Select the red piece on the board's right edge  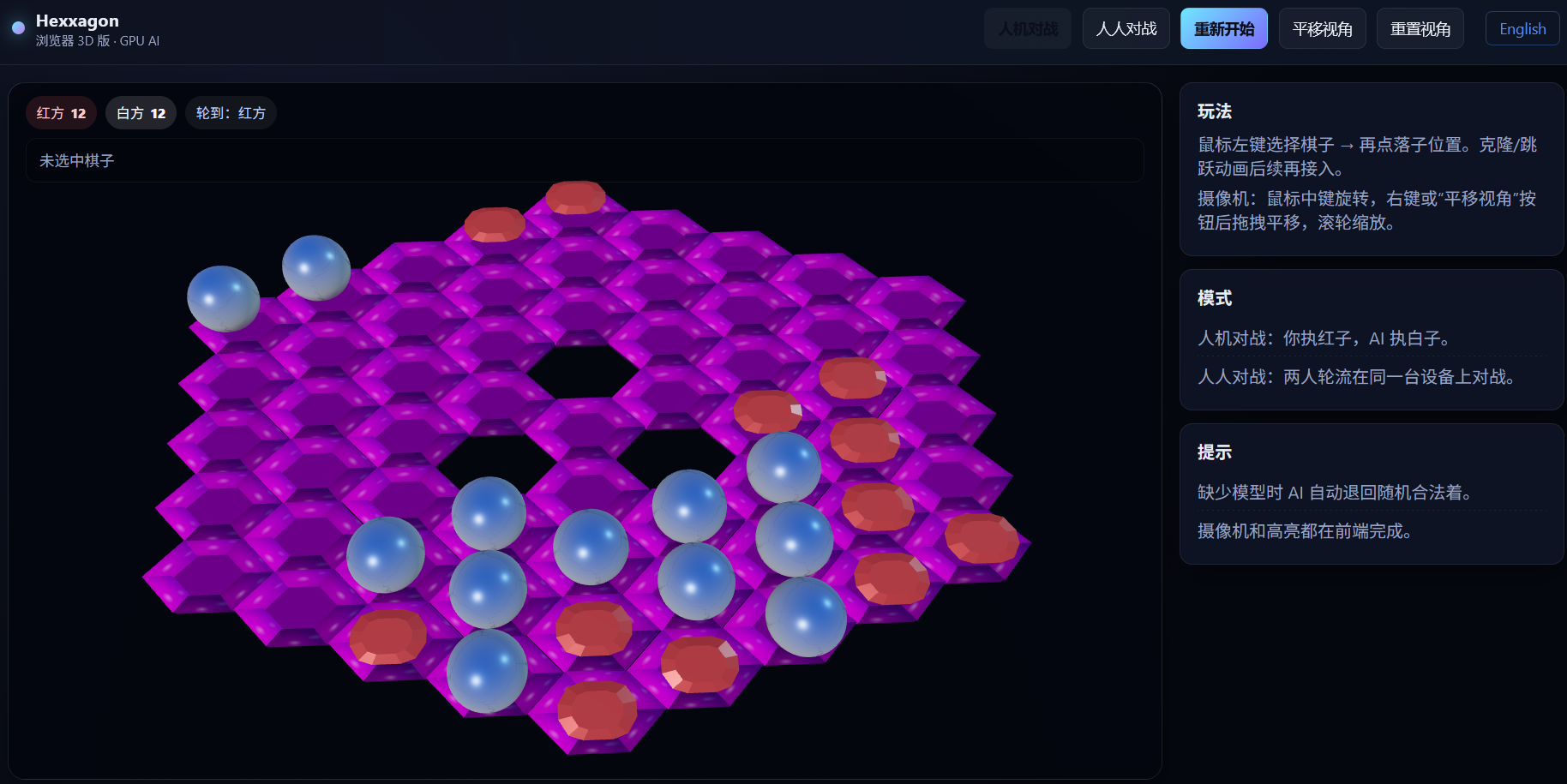[x=982, y=540]
